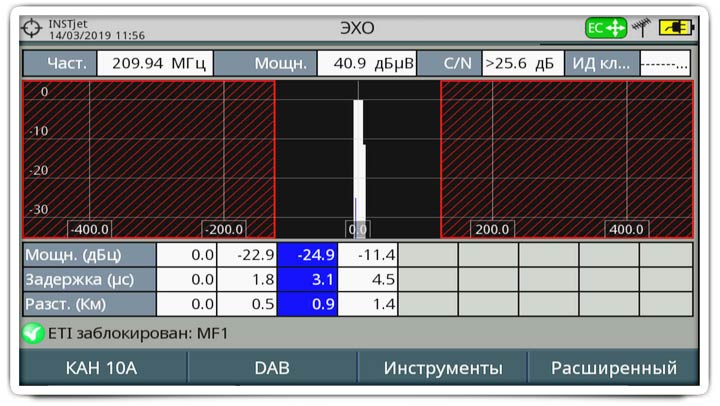Open the КАН 10A channel menu
Screen dimensions: 720x406
pyautogui.click(x=102, y=368)
